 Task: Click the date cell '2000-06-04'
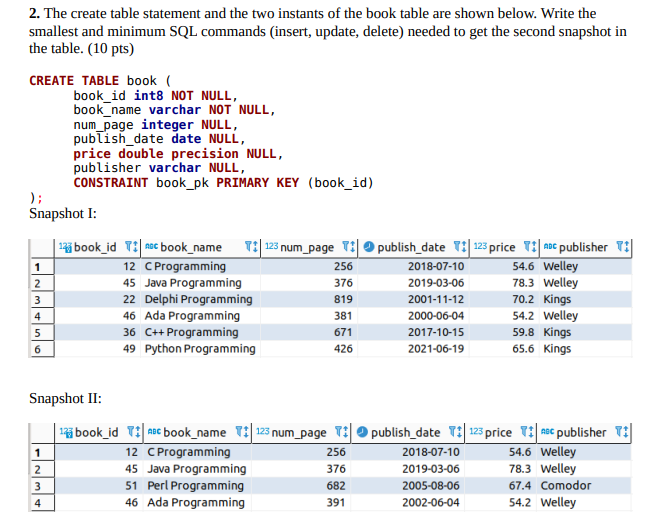point(414,316)
